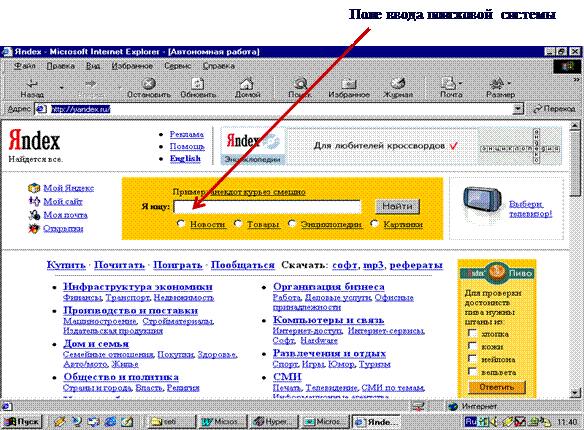Click the example query анекдот курьез смешно
Screen dimensions: 584x430
click(257, 192)
